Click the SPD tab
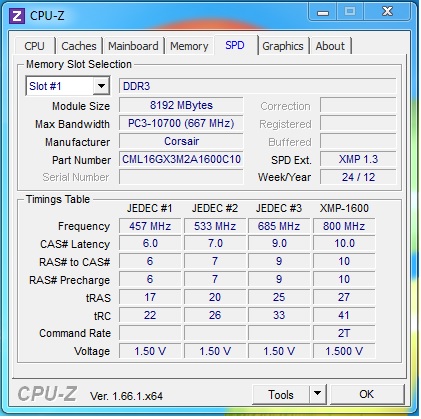Image resolution: width=421 pixels, height=419 pixels. coord(235,45)
